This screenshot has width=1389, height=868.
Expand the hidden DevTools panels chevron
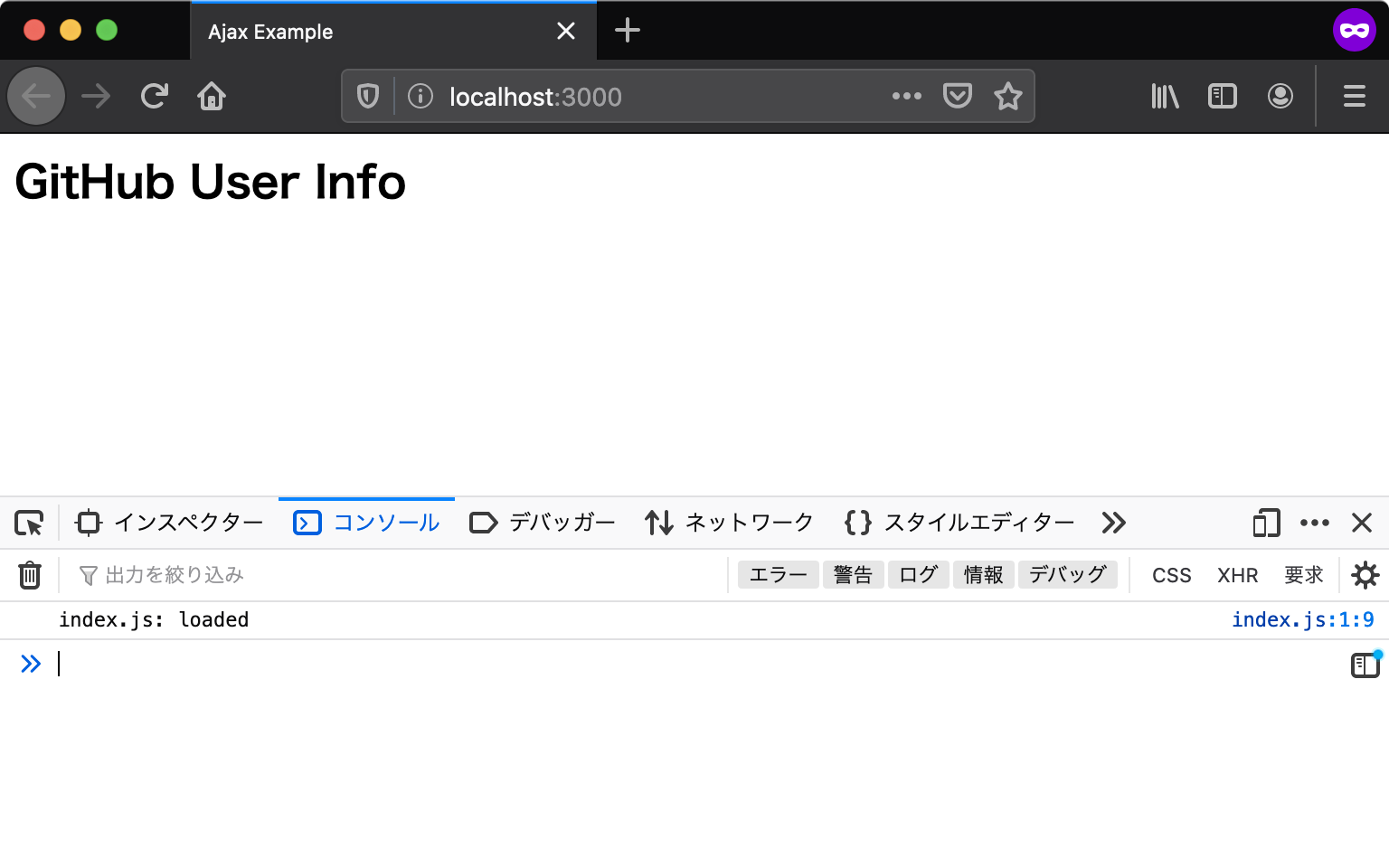pos(1113,523)
